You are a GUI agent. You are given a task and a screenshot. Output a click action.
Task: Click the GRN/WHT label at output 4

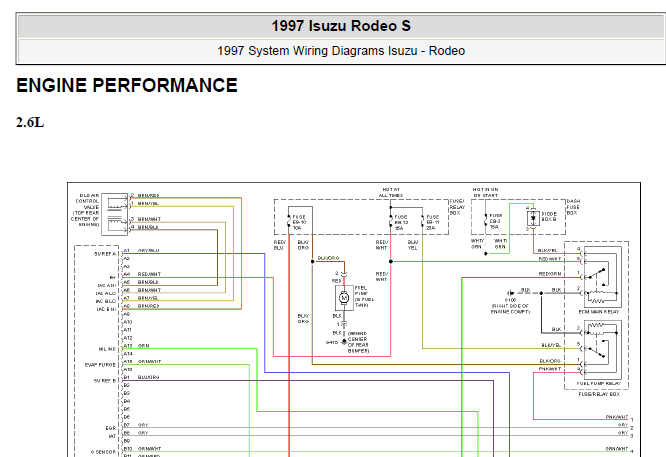click(x=617, y=449)
